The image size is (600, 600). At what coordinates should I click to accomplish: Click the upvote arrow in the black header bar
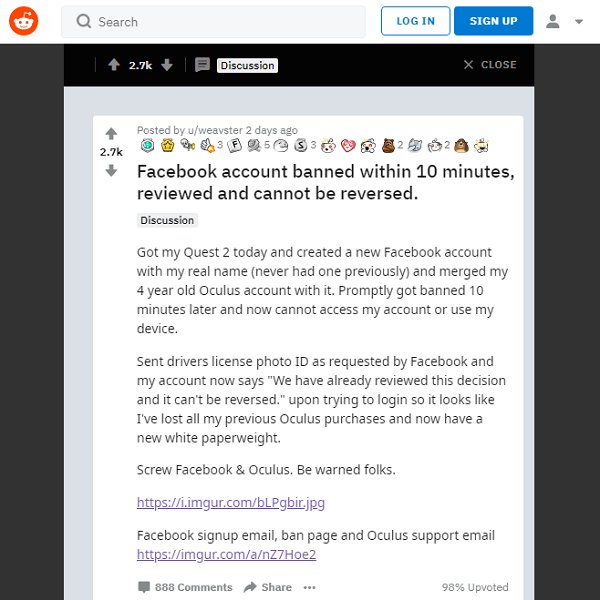(x=114, y=65)
